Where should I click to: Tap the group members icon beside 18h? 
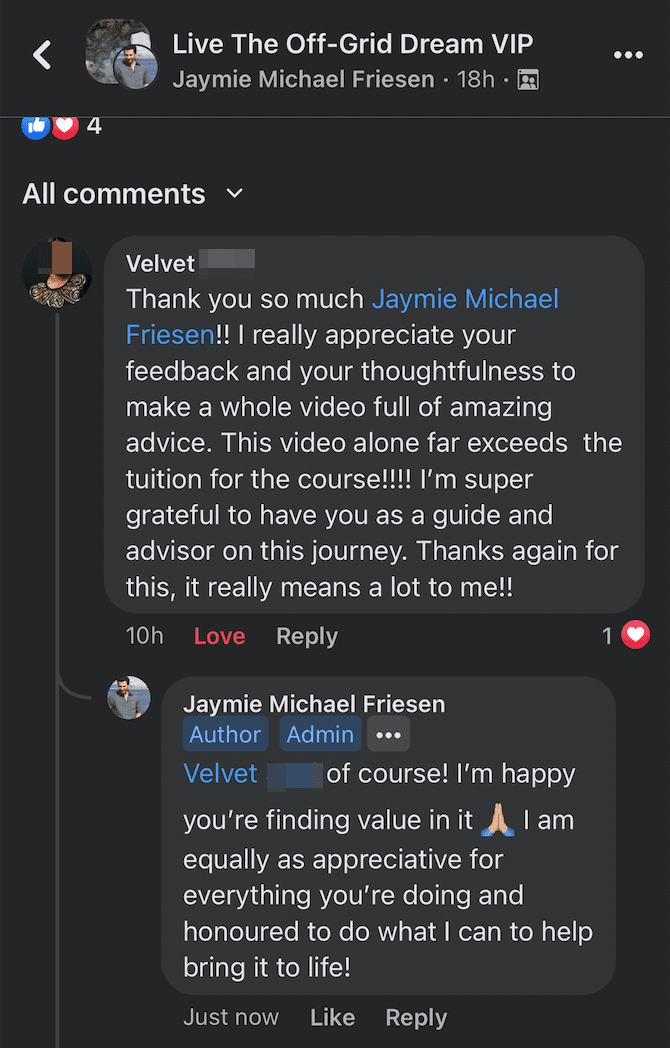pos(528,80)
